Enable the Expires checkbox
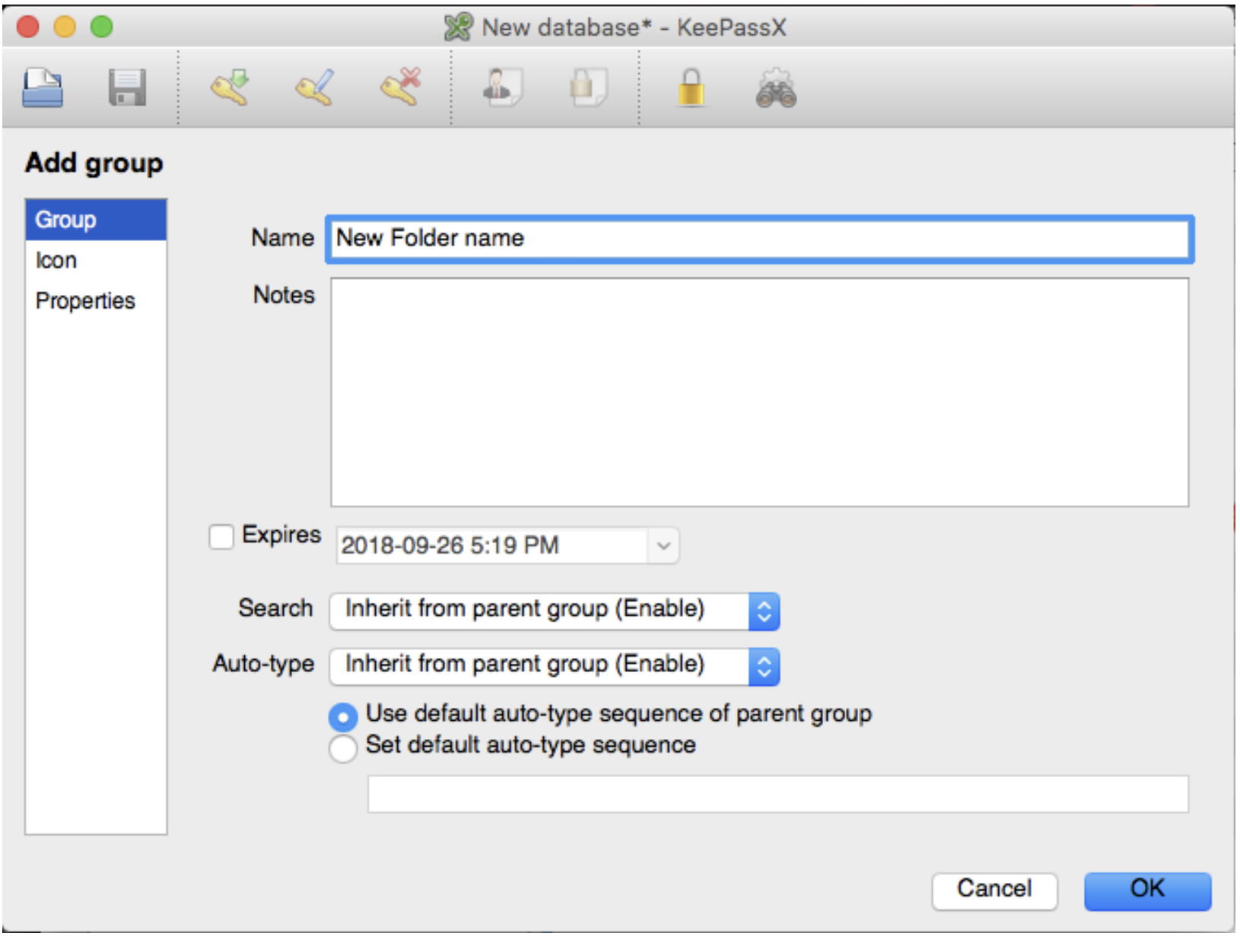 (x=221, y=537)
